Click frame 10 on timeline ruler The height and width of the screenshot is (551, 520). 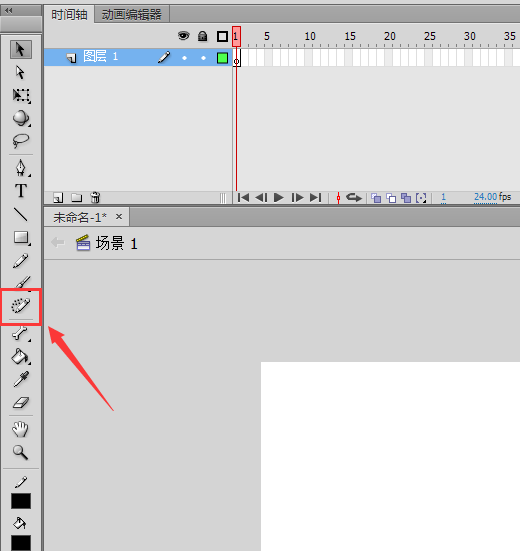pyautogui.click(x=310, y=36)
